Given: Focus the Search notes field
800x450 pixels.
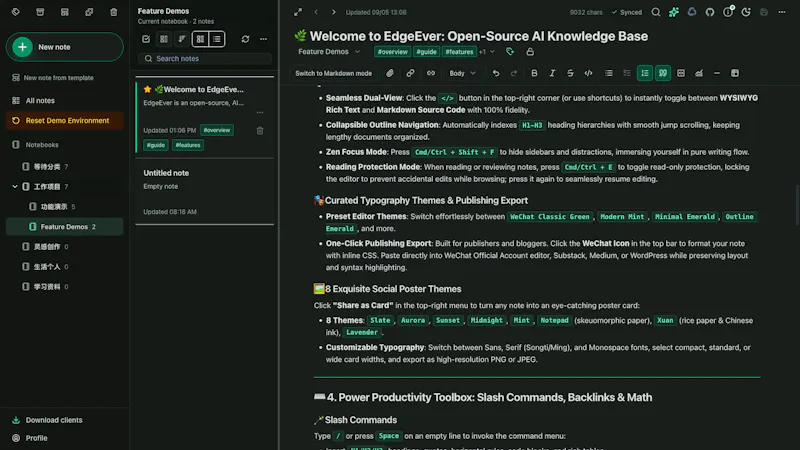Looking at the screenshot, I should 205,59.
